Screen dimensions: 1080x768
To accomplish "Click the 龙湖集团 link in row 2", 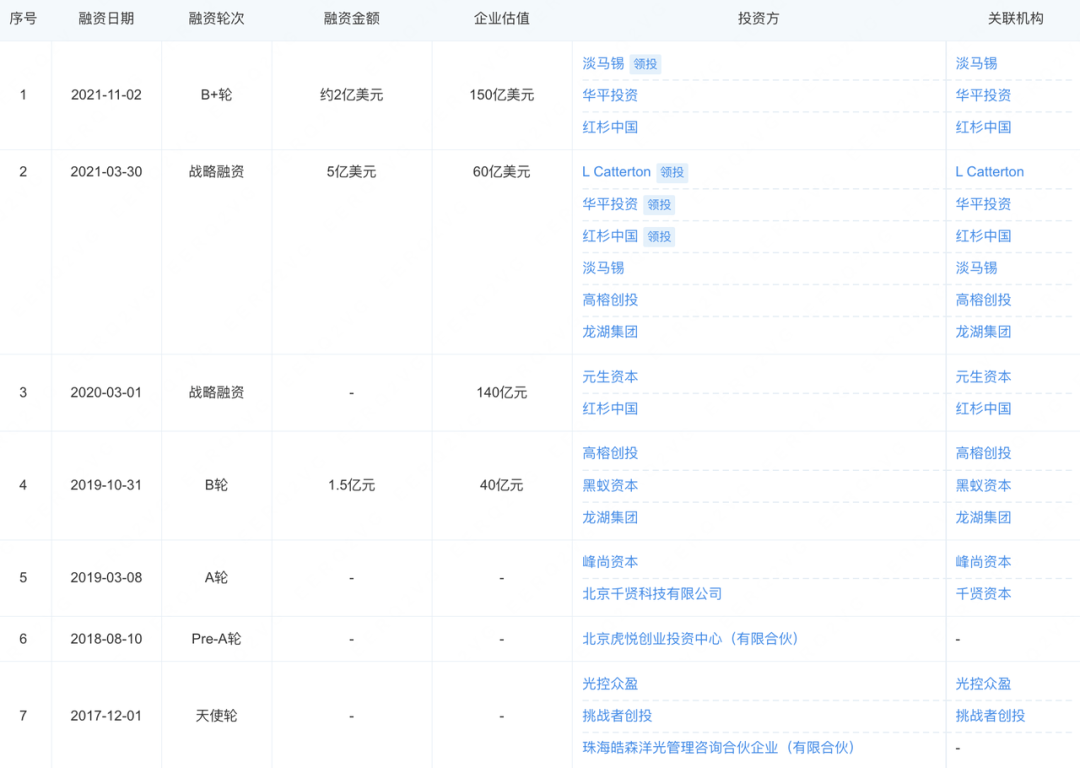I will (610, 331).
